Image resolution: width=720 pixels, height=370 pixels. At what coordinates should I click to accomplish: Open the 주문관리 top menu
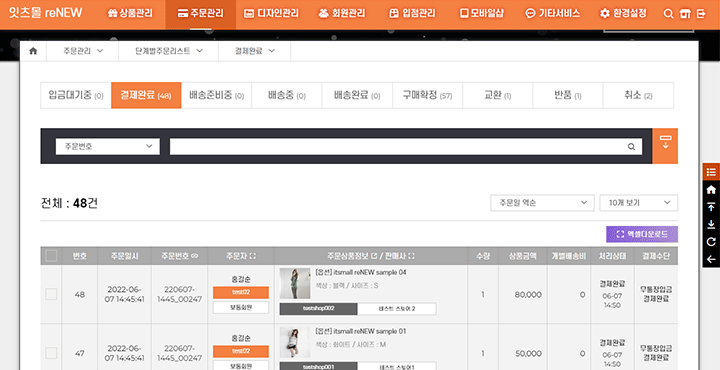201,13
